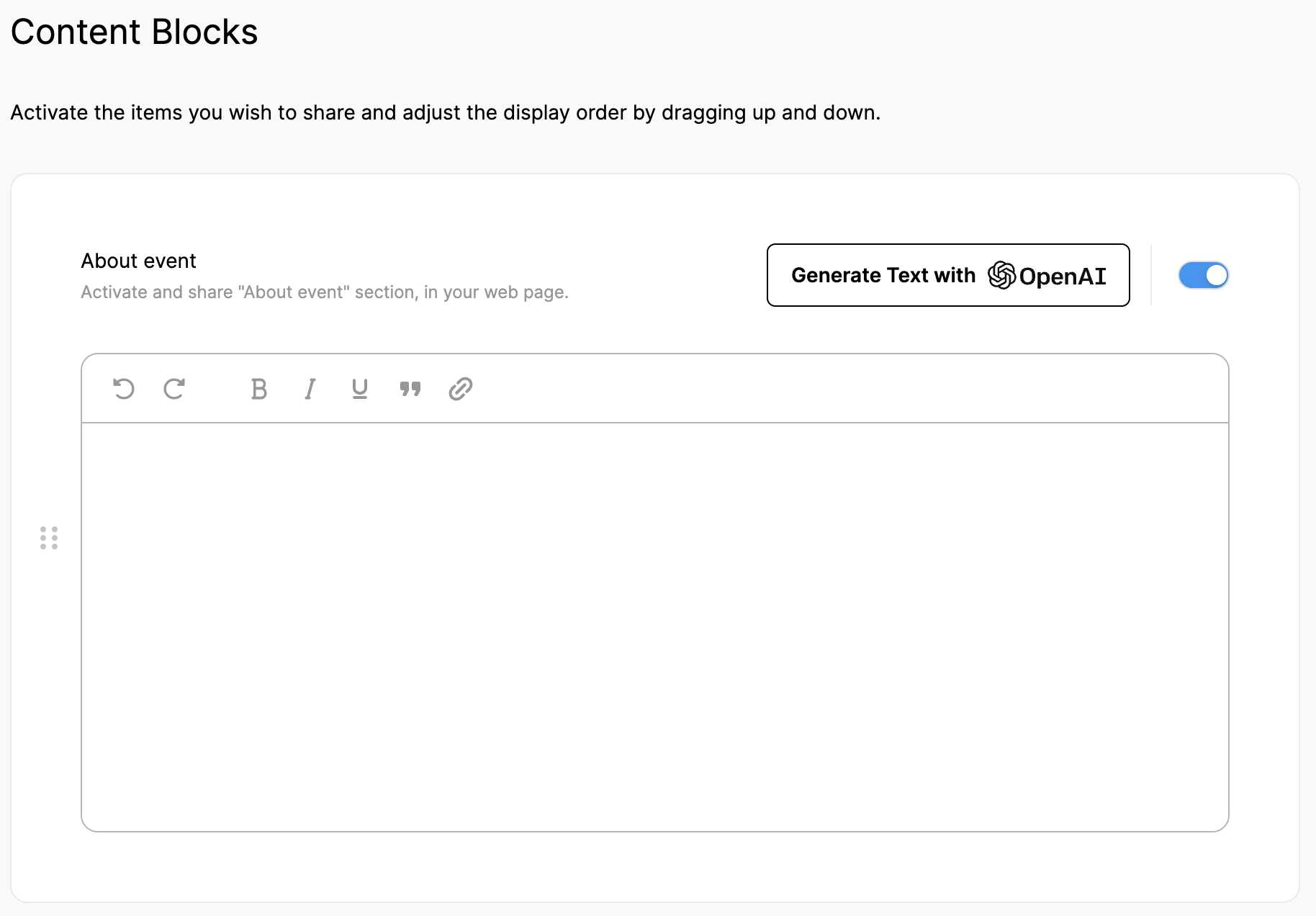Click the Content Blocks page heading
The image size is (1316, 916).
134,32
